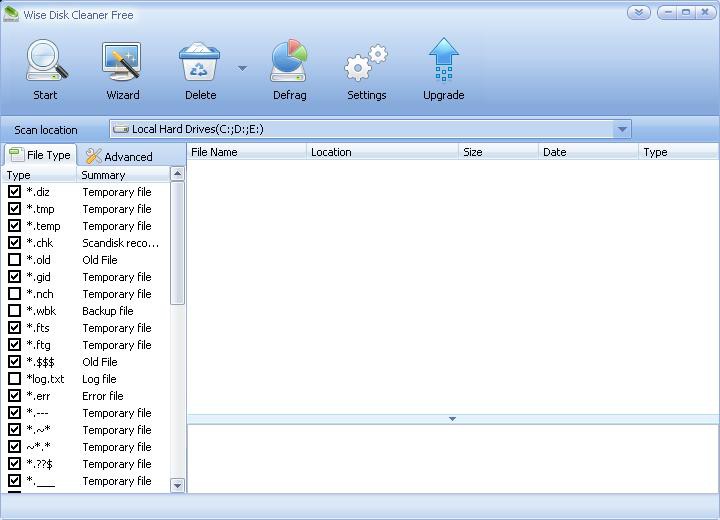Click the title bar double-chevron menu icon
The height and width of the screenshot is (520, 720).
[639, 13]
